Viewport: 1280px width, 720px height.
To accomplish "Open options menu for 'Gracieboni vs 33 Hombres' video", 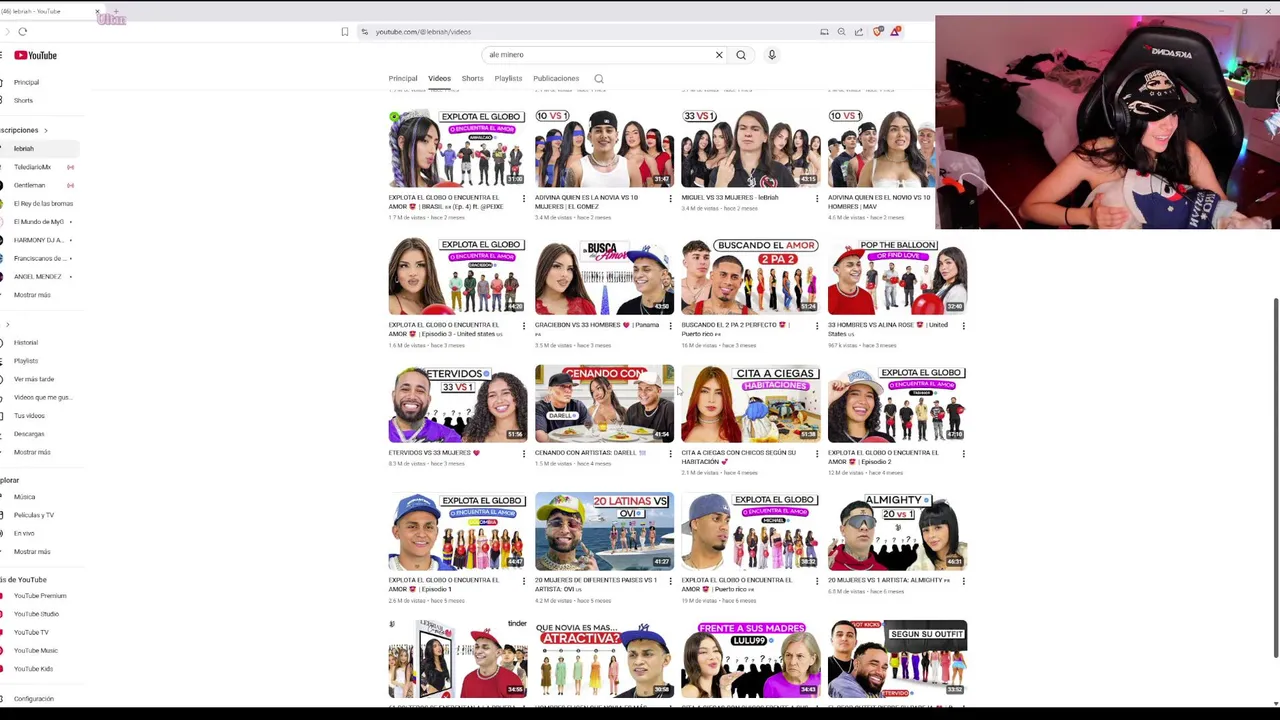I will (x=670, y=326).
